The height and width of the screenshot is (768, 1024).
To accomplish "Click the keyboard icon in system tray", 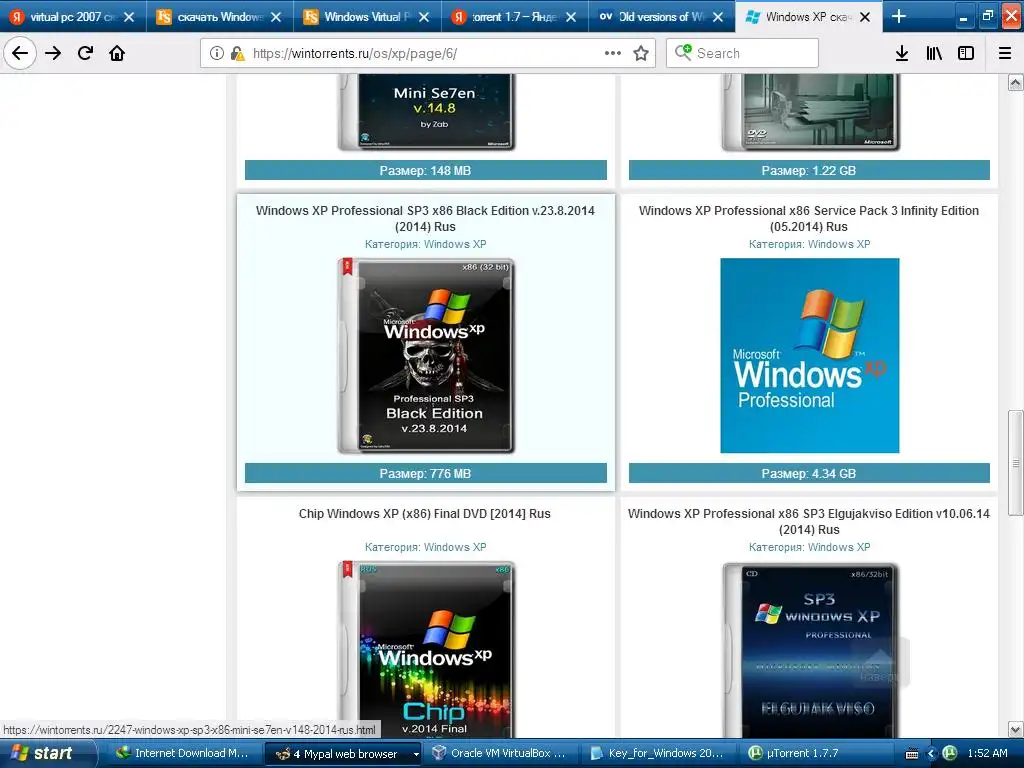I will [912, 754].
